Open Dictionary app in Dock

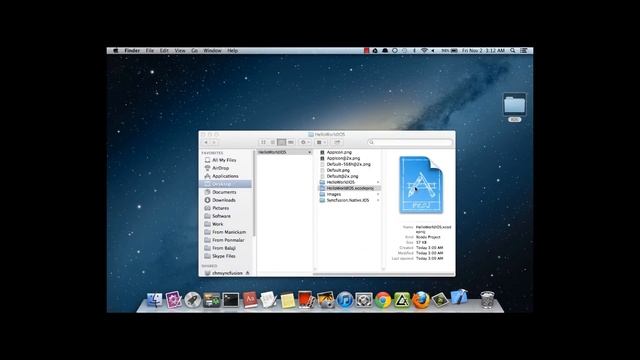(x=250, y=300)
